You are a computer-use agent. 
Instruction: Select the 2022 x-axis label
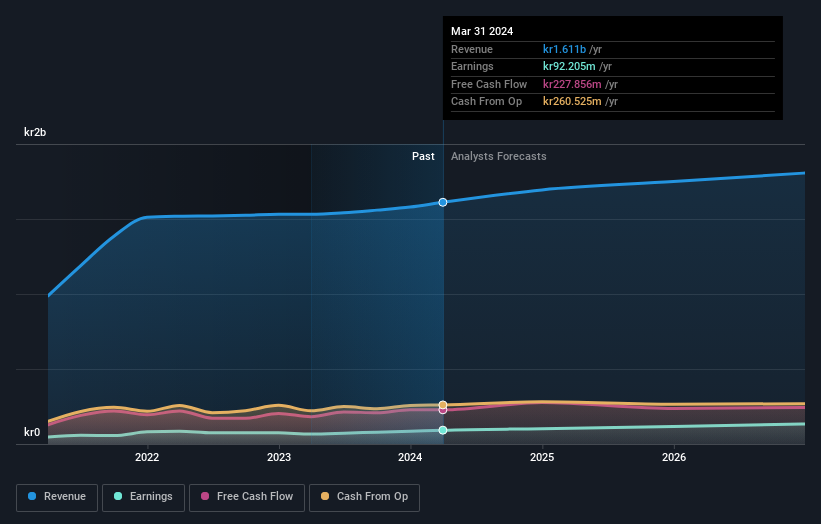pyautogui.click(x=147, y=457)
